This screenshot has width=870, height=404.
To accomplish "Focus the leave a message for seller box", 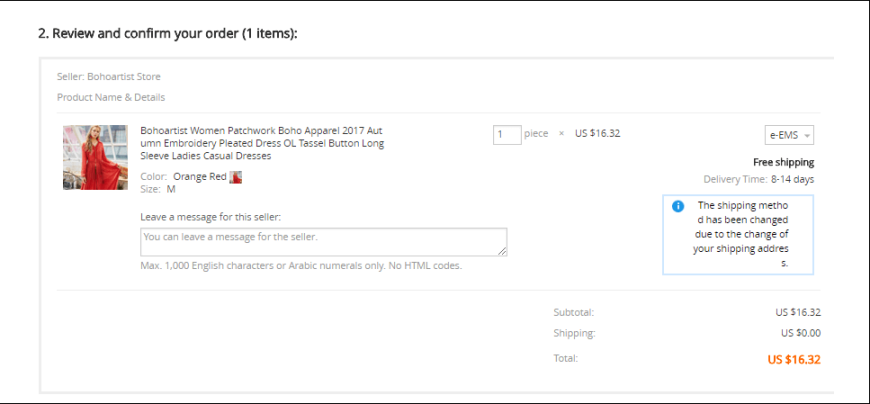I will tap(323, 242).
